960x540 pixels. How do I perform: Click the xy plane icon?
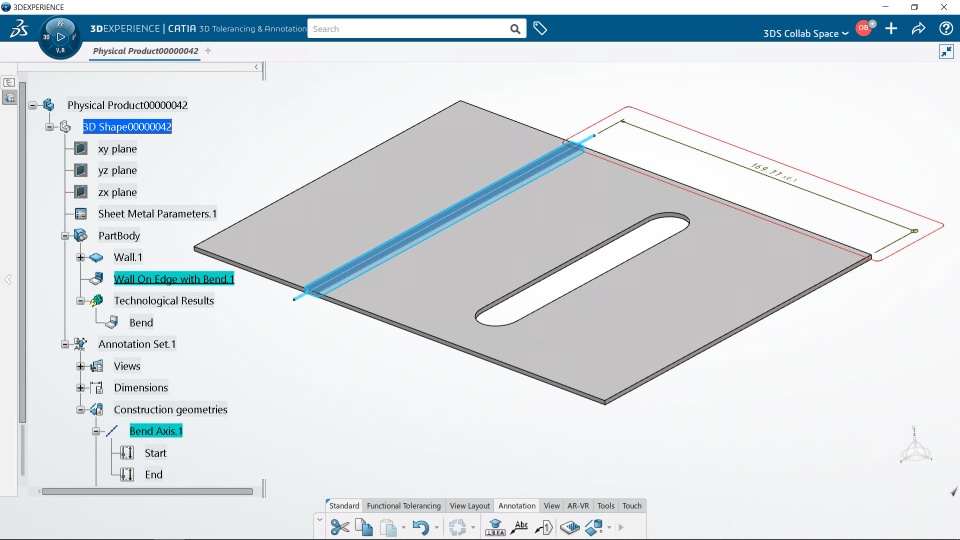coord(81,149)
